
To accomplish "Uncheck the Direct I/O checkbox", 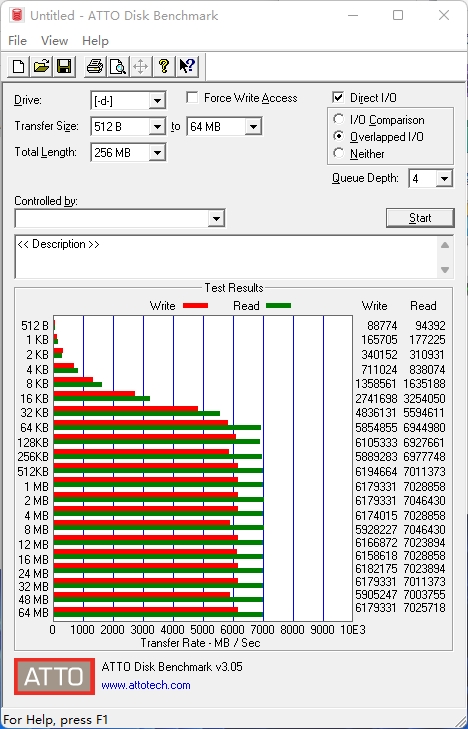I will point(338,98).
